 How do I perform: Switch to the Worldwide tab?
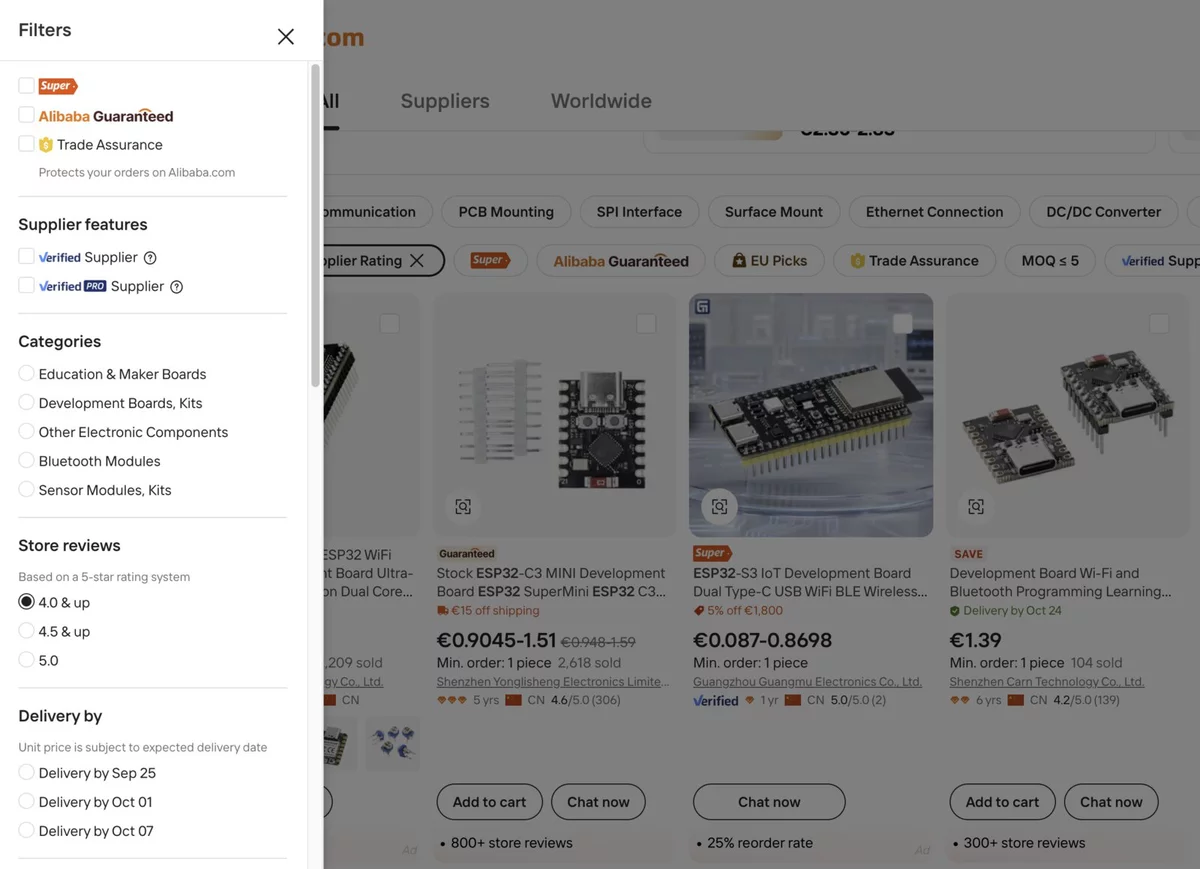pyautogui.click(x=601, y=101)
